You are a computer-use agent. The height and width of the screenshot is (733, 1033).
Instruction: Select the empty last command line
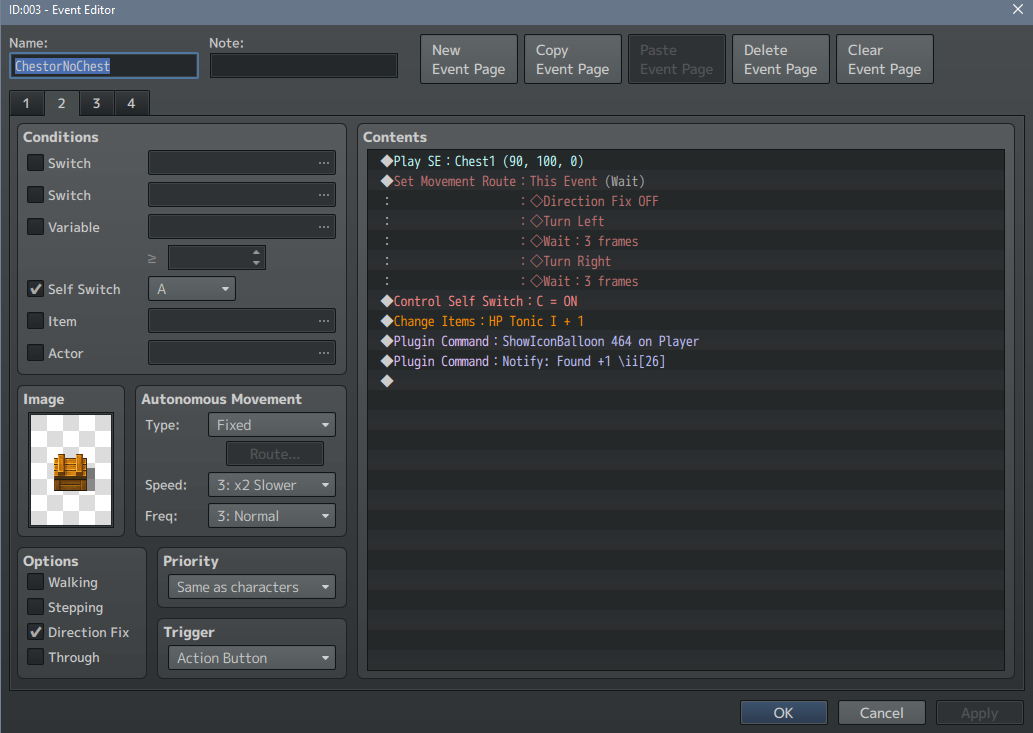point(686,381)
